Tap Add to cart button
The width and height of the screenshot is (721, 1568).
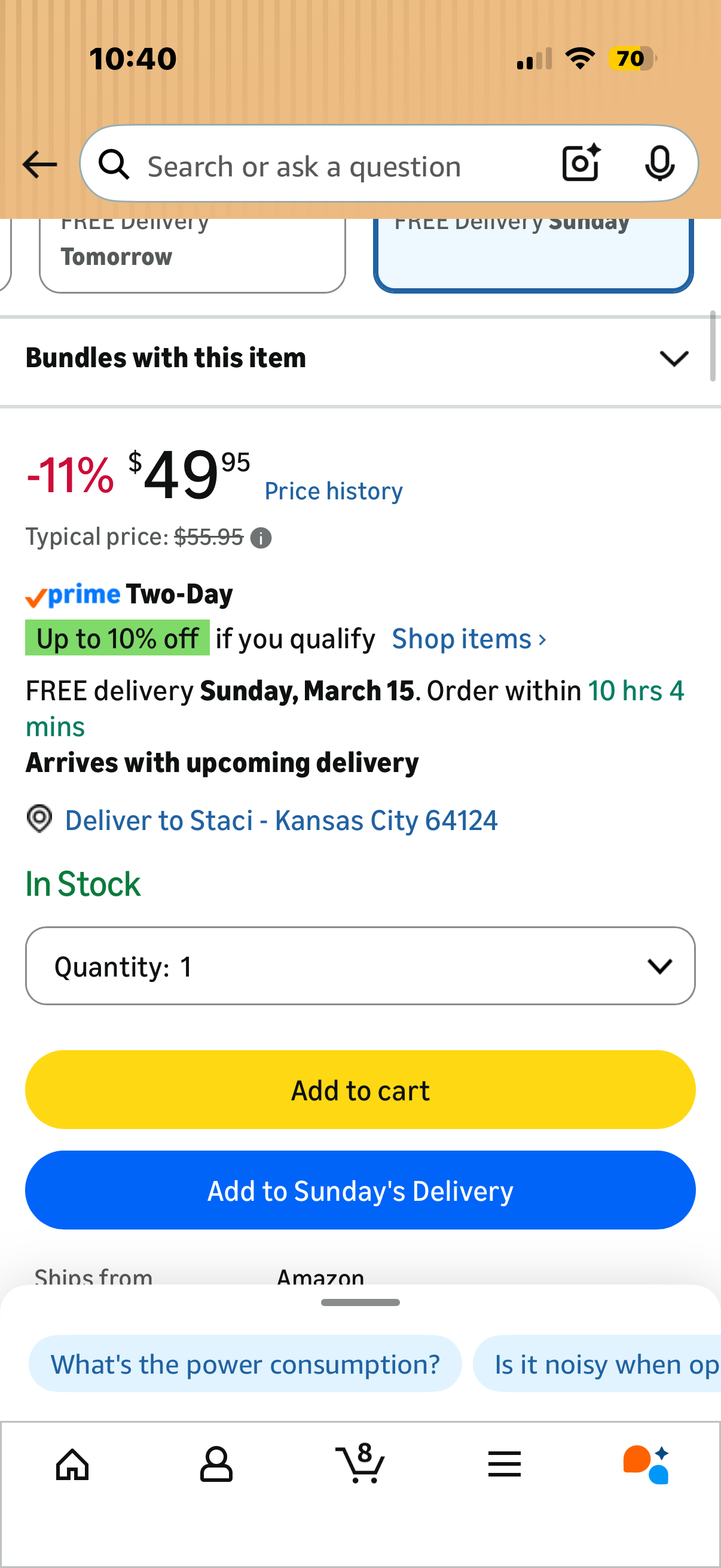pos(360,1090)
